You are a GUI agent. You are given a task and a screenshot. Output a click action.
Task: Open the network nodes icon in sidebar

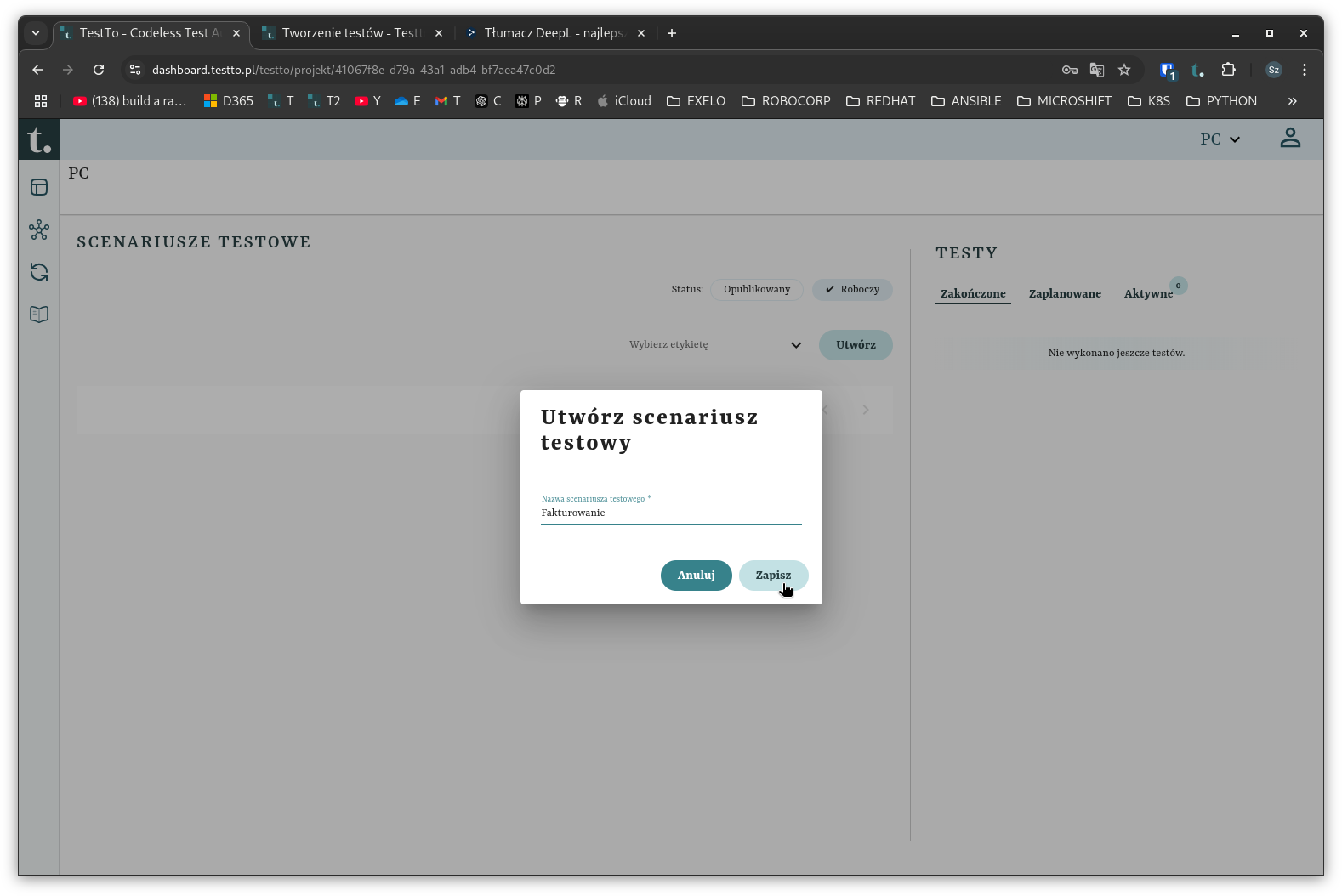(39, 230)
